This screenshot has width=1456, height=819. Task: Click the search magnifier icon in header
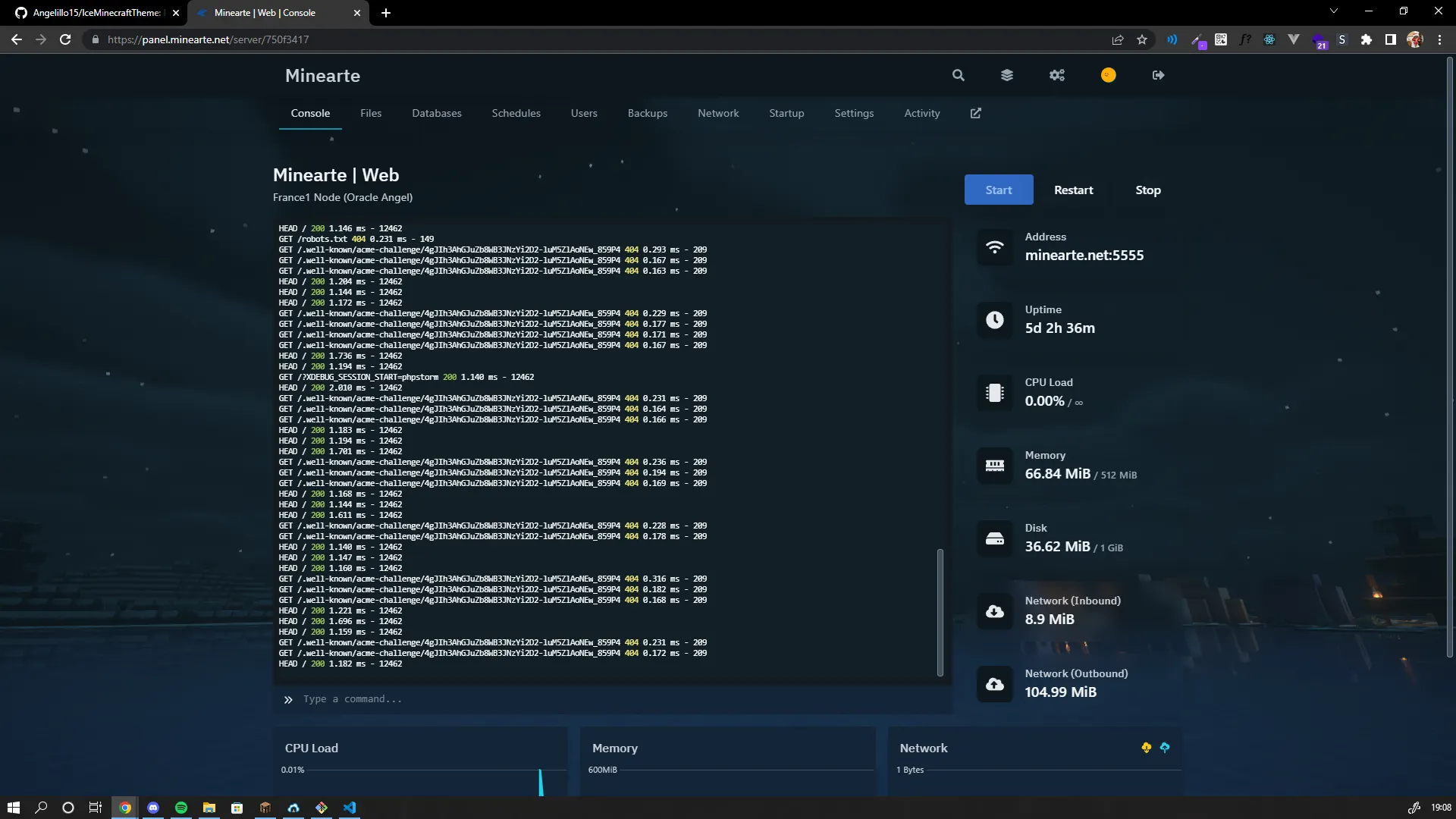coord(959,75)
